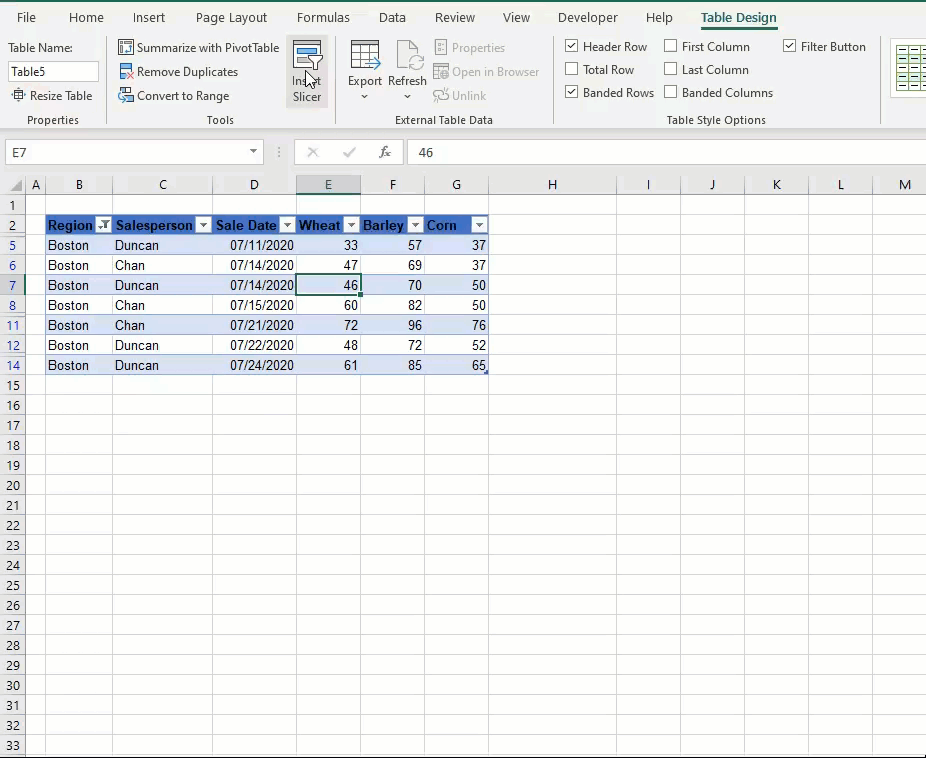Screen dimensions: 926x758
Task: Select column H header
Action: tap(552, 185)
